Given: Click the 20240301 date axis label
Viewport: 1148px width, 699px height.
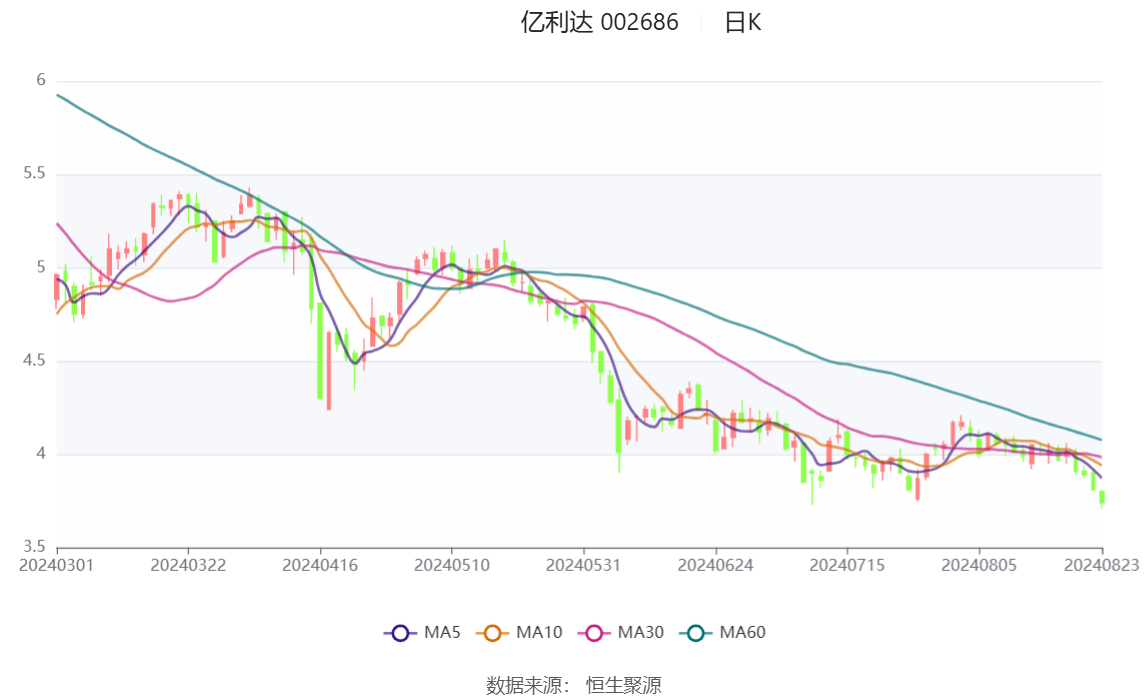Looking at the screenshot, I should point(56,565).
